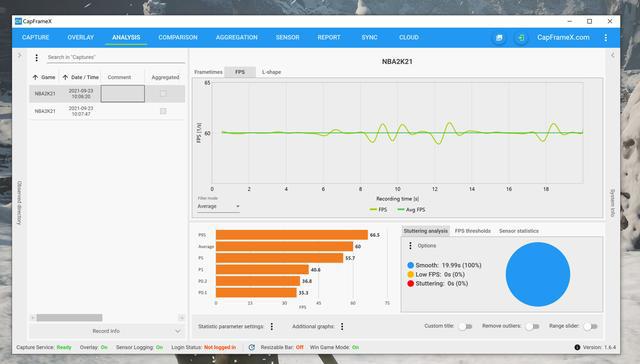The height and width of the screenshot is (364, 640).
Task: Click the Comment column header
Action: point(119,77)
